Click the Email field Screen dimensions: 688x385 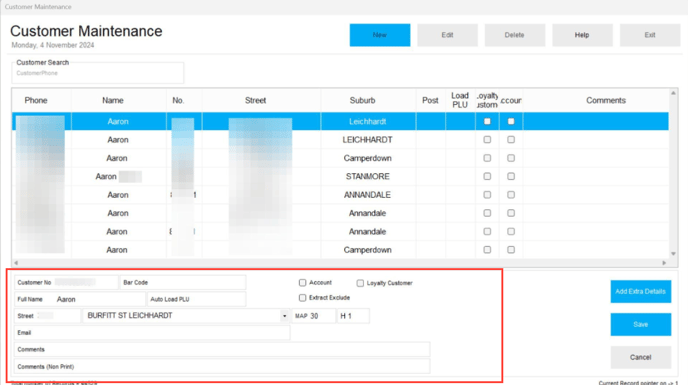click(x=152, y=332)
